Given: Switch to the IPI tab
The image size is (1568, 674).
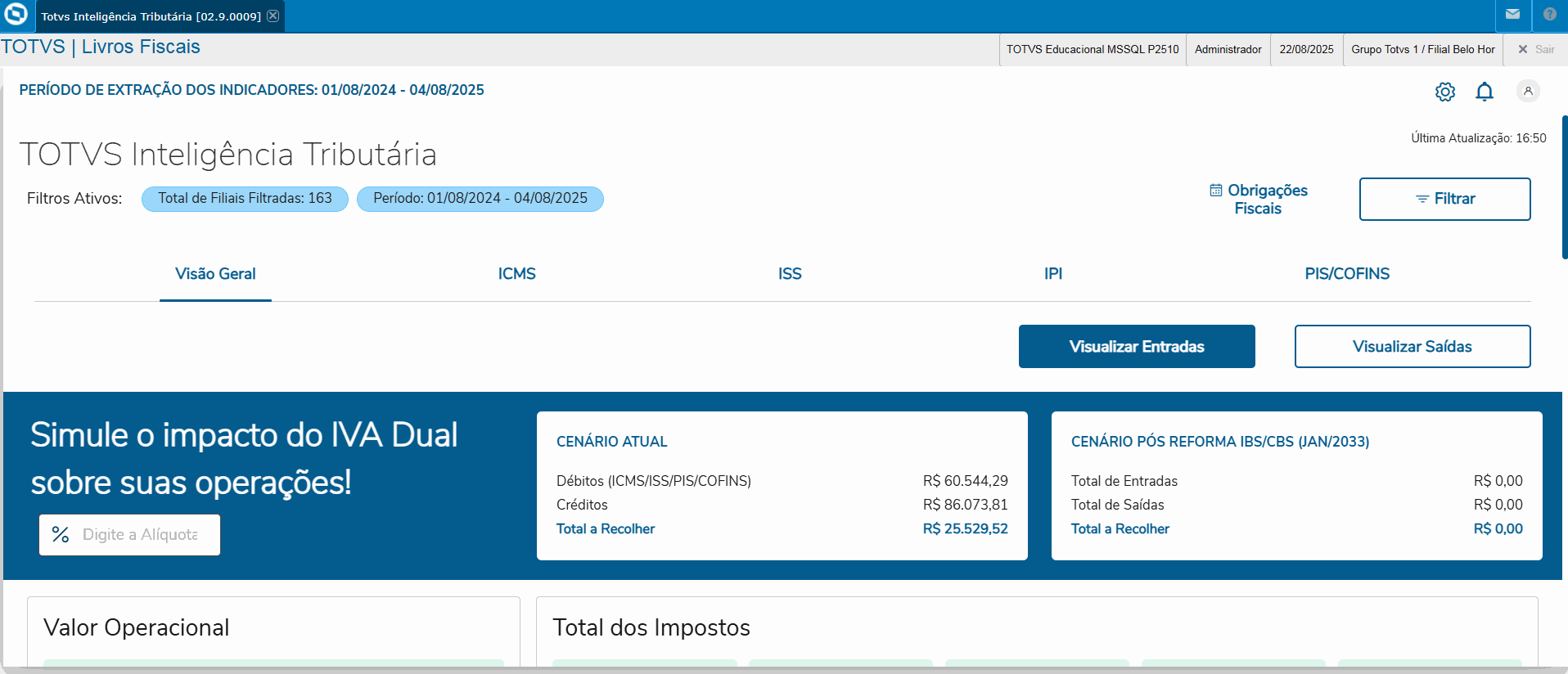Looking at the screenshot, I should [x=1053, y=274].
